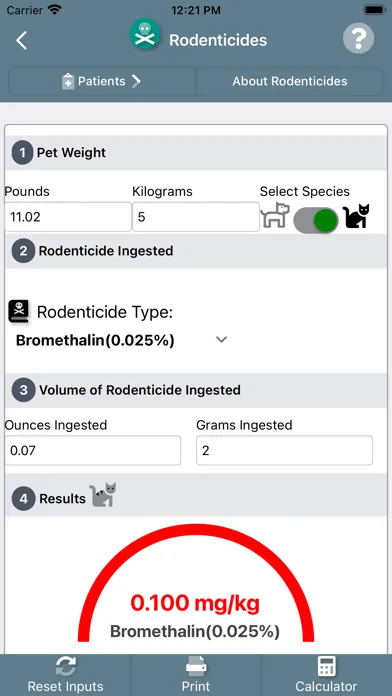Expand Patients with the right chevron
Viewport: 392px width, 696px height.
point(136,81)
